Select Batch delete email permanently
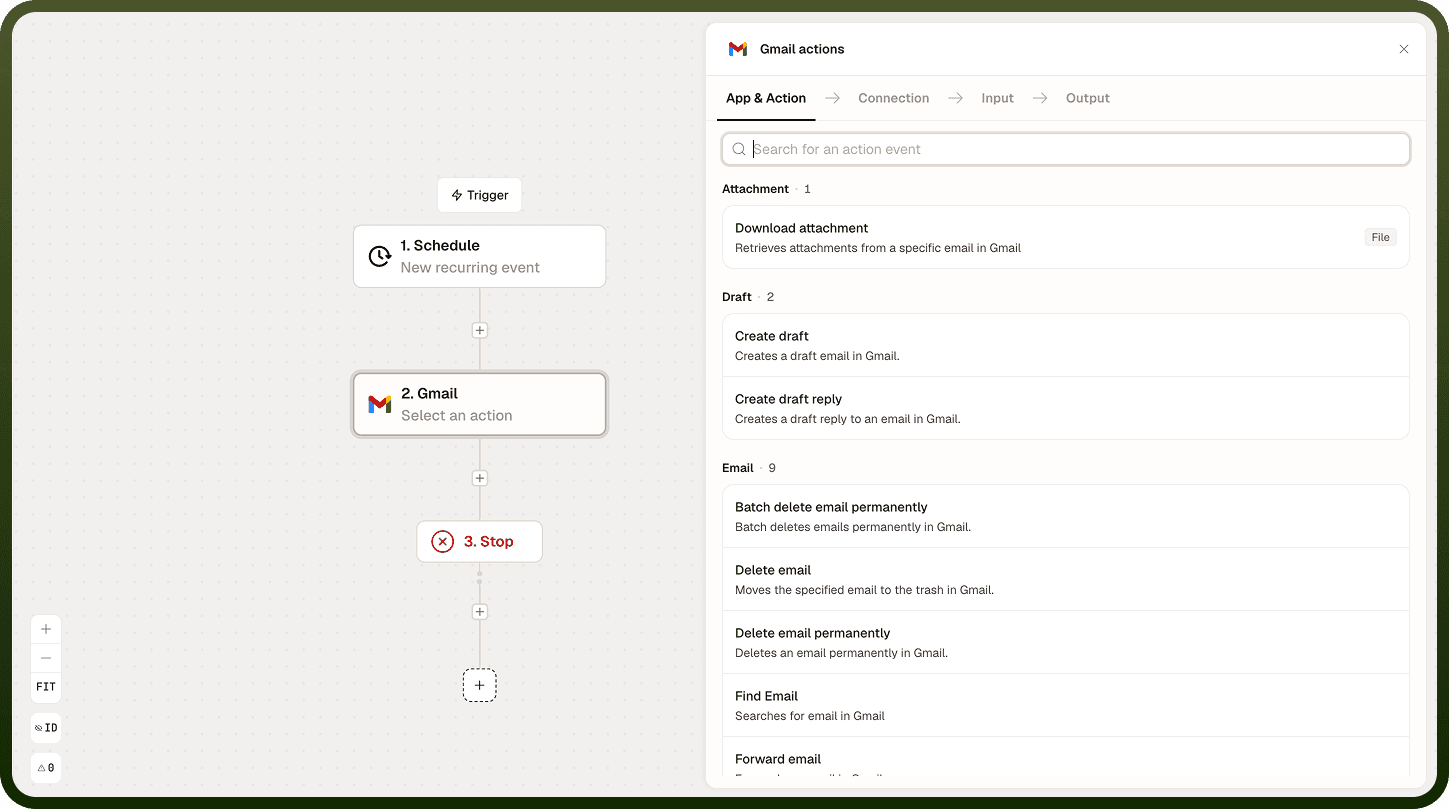 point(1066,516)
